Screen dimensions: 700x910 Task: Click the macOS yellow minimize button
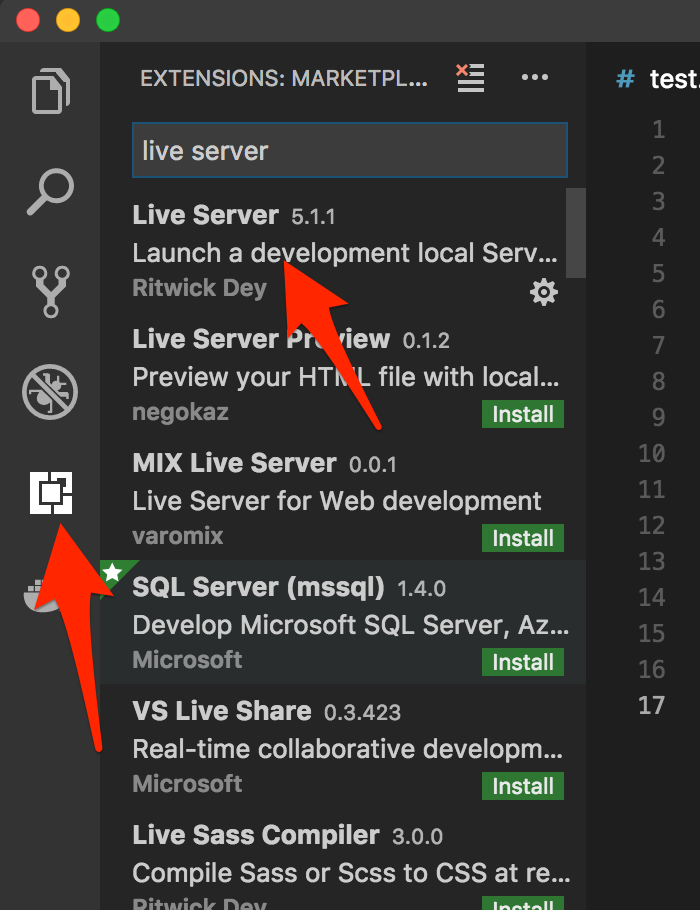coord(68,20)
